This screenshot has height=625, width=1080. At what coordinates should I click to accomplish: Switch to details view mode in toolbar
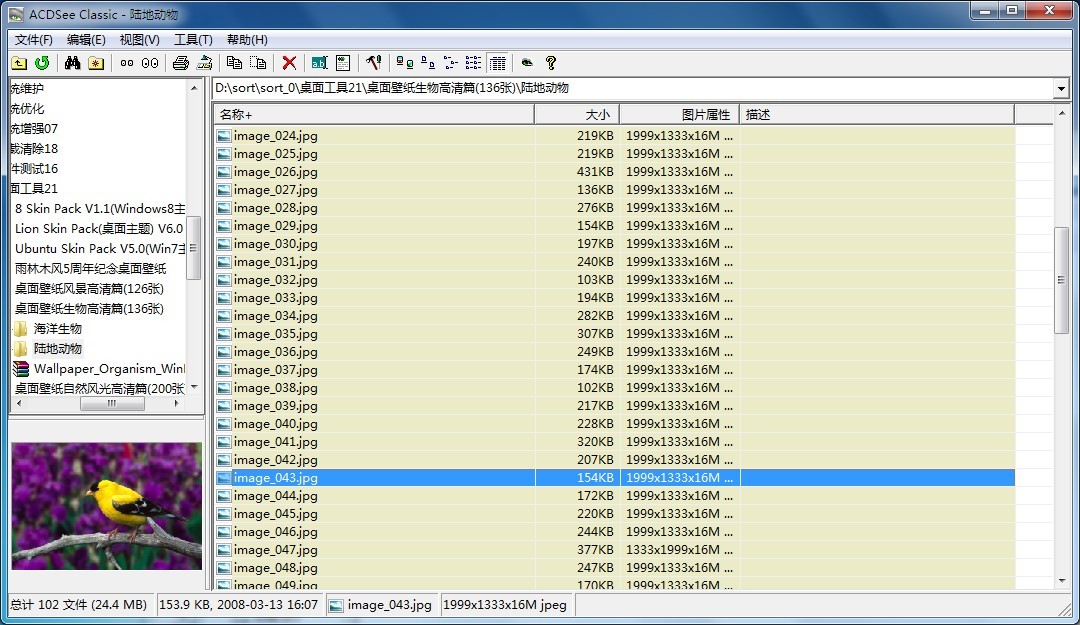point(497,63)
